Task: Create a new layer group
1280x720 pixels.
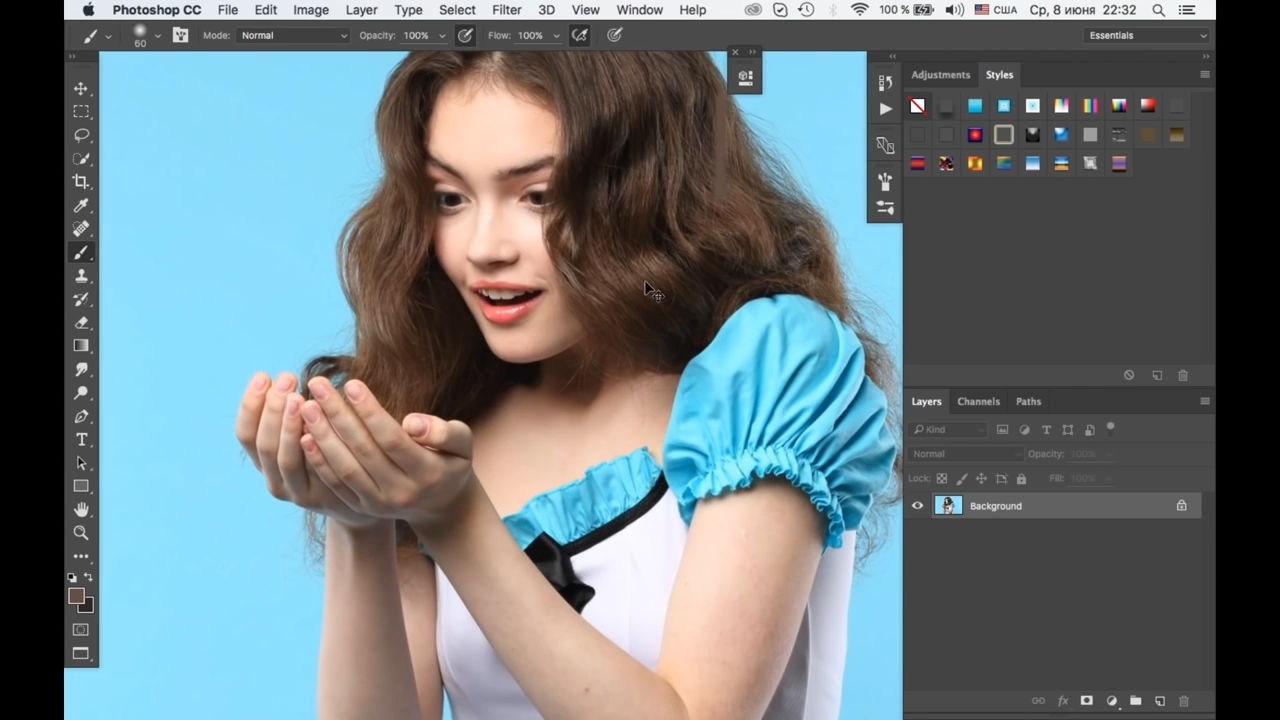Action: 1136,701
